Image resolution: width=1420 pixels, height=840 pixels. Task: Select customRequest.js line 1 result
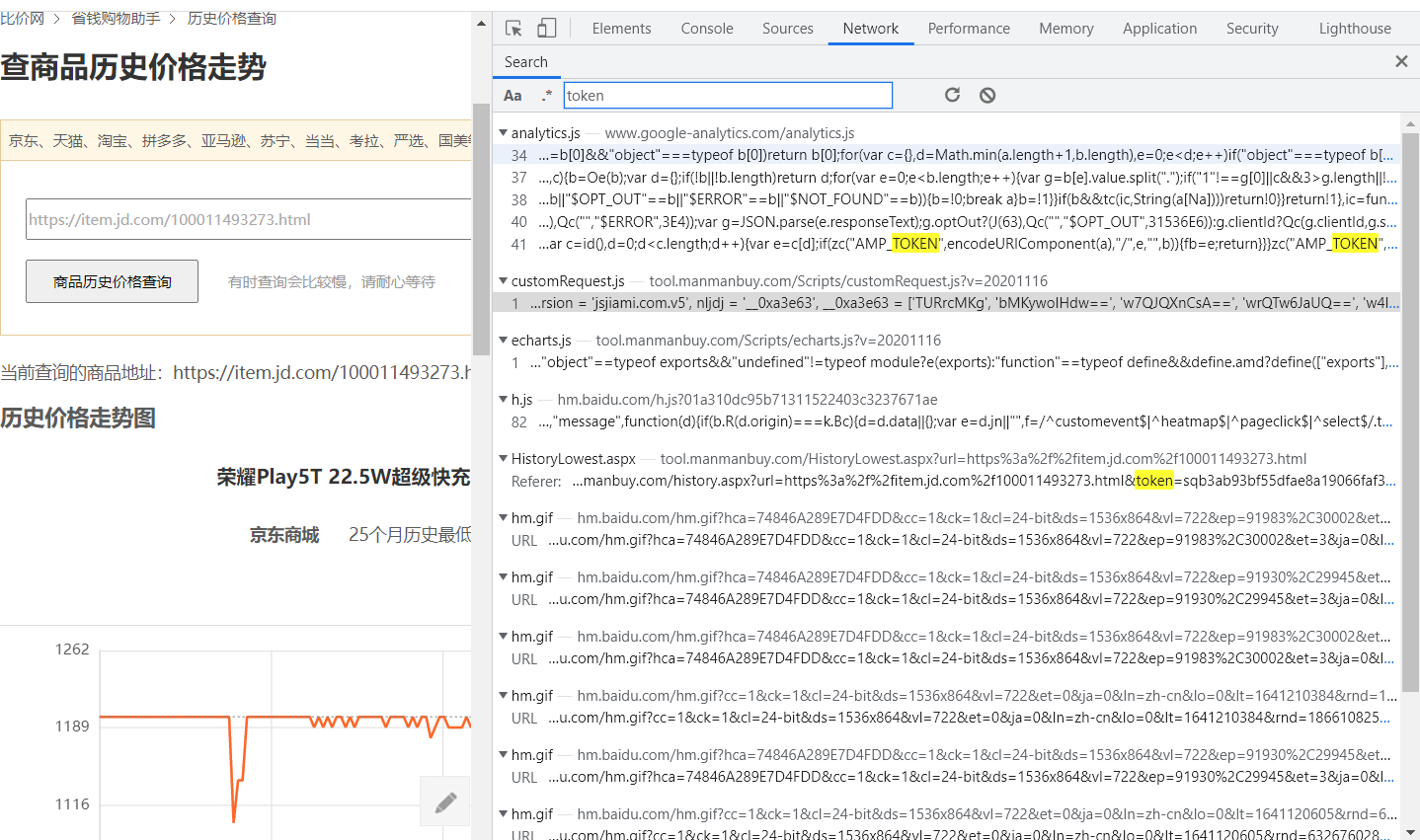click(x=946, y=303)
